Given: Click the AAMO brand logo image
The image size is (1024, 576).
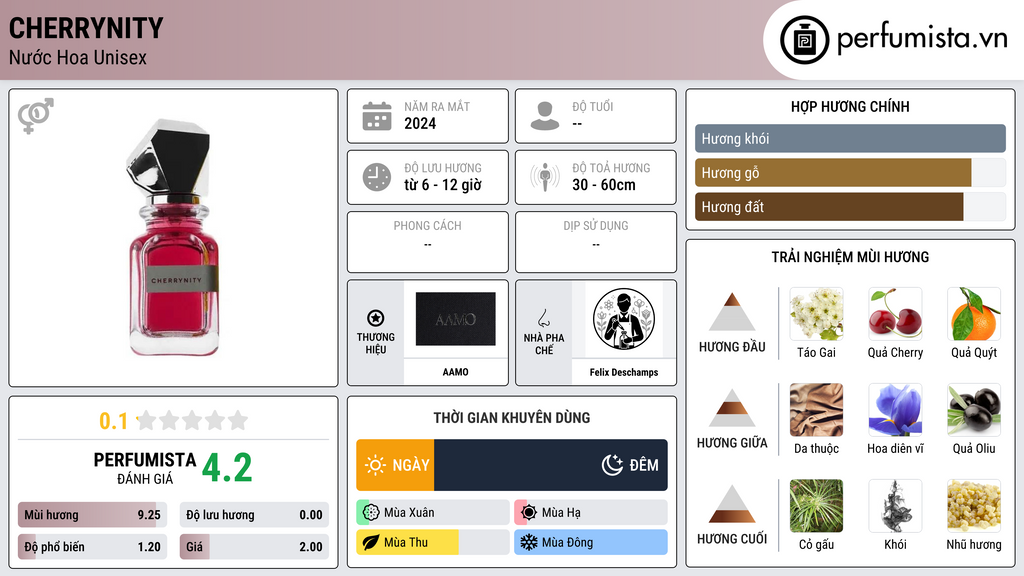Looking at the screenshot, I should pos(455,319).
